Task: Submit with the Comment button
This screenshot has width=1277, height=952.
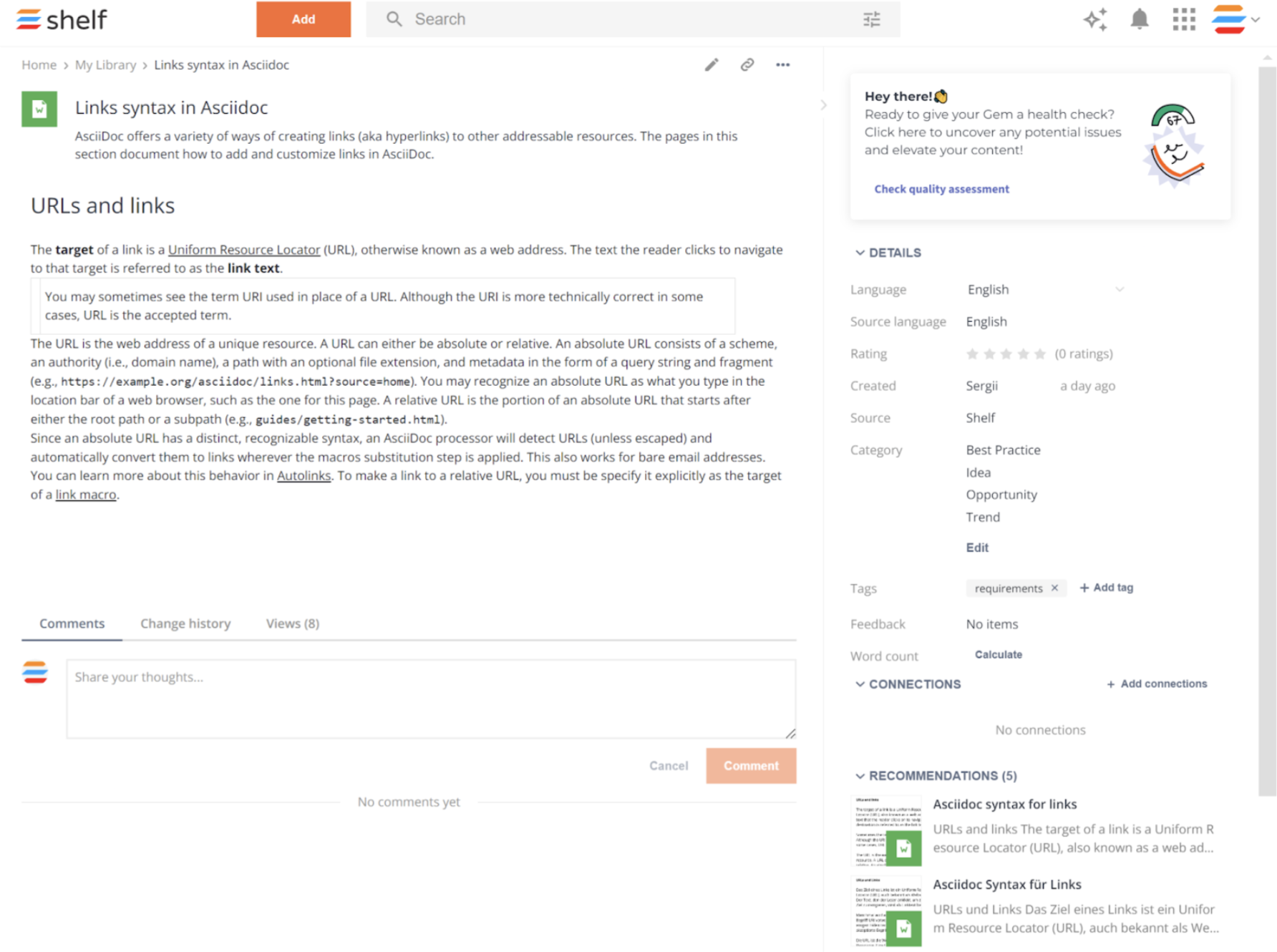Action: [x=751, y=765]
